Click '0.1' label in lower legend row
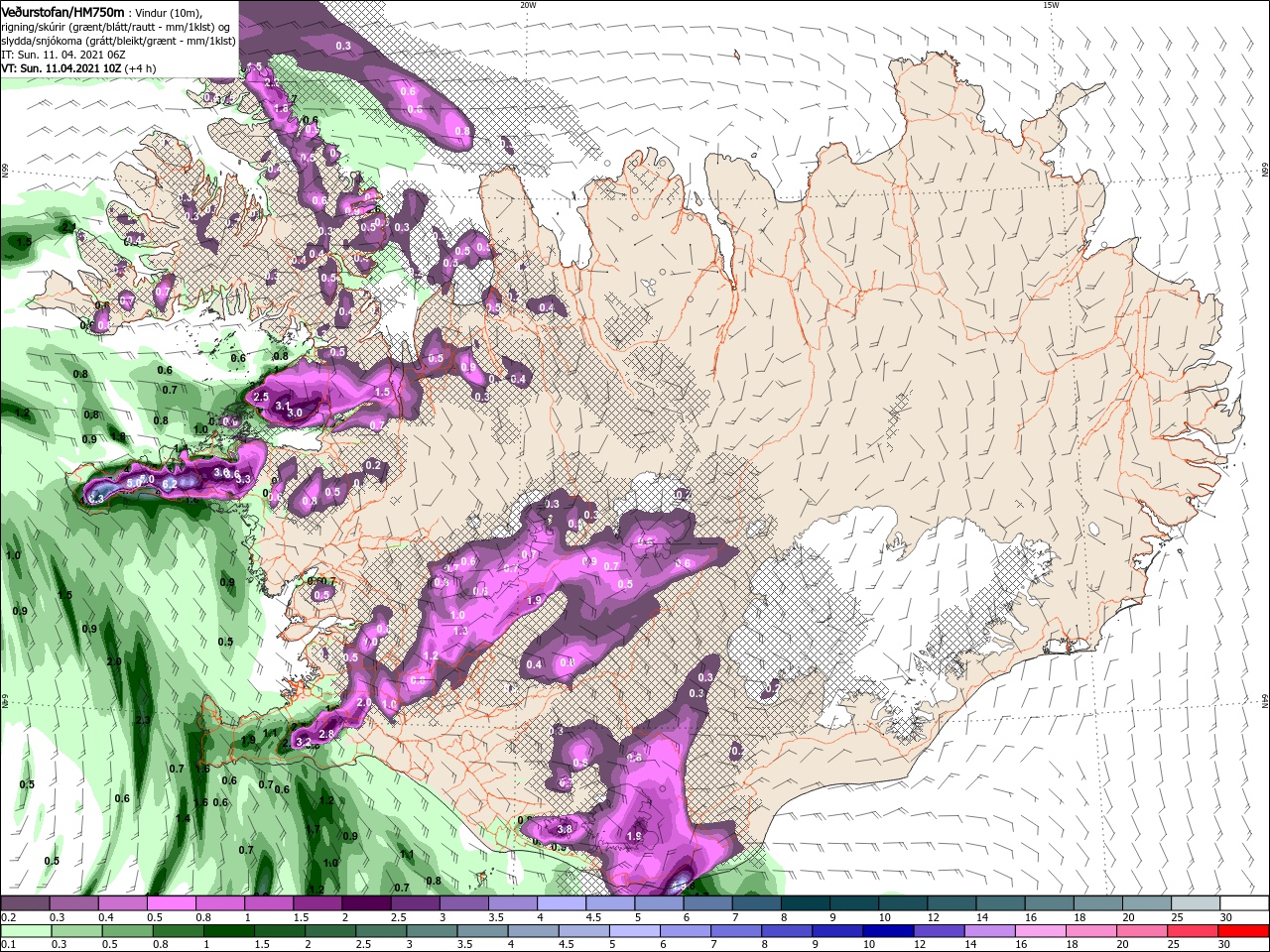Screen dimensions: 1270x952 tap(8, 945)
